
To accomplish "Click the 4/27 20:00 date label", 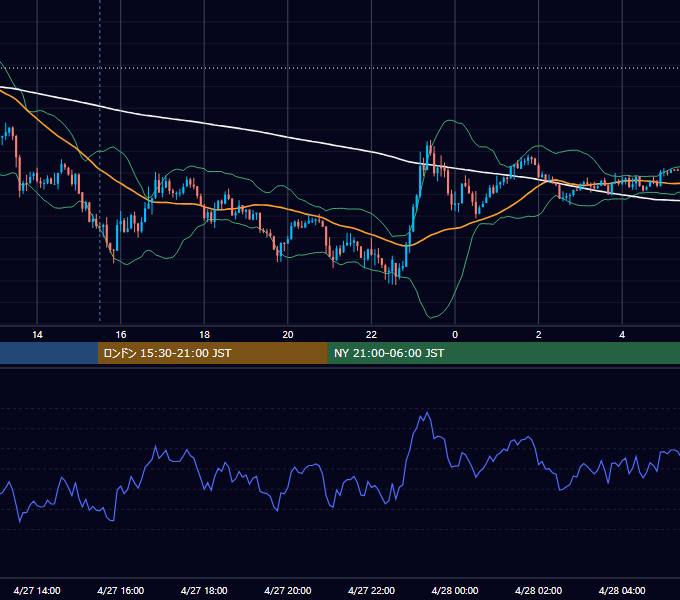I will click(x=288, y=590).
